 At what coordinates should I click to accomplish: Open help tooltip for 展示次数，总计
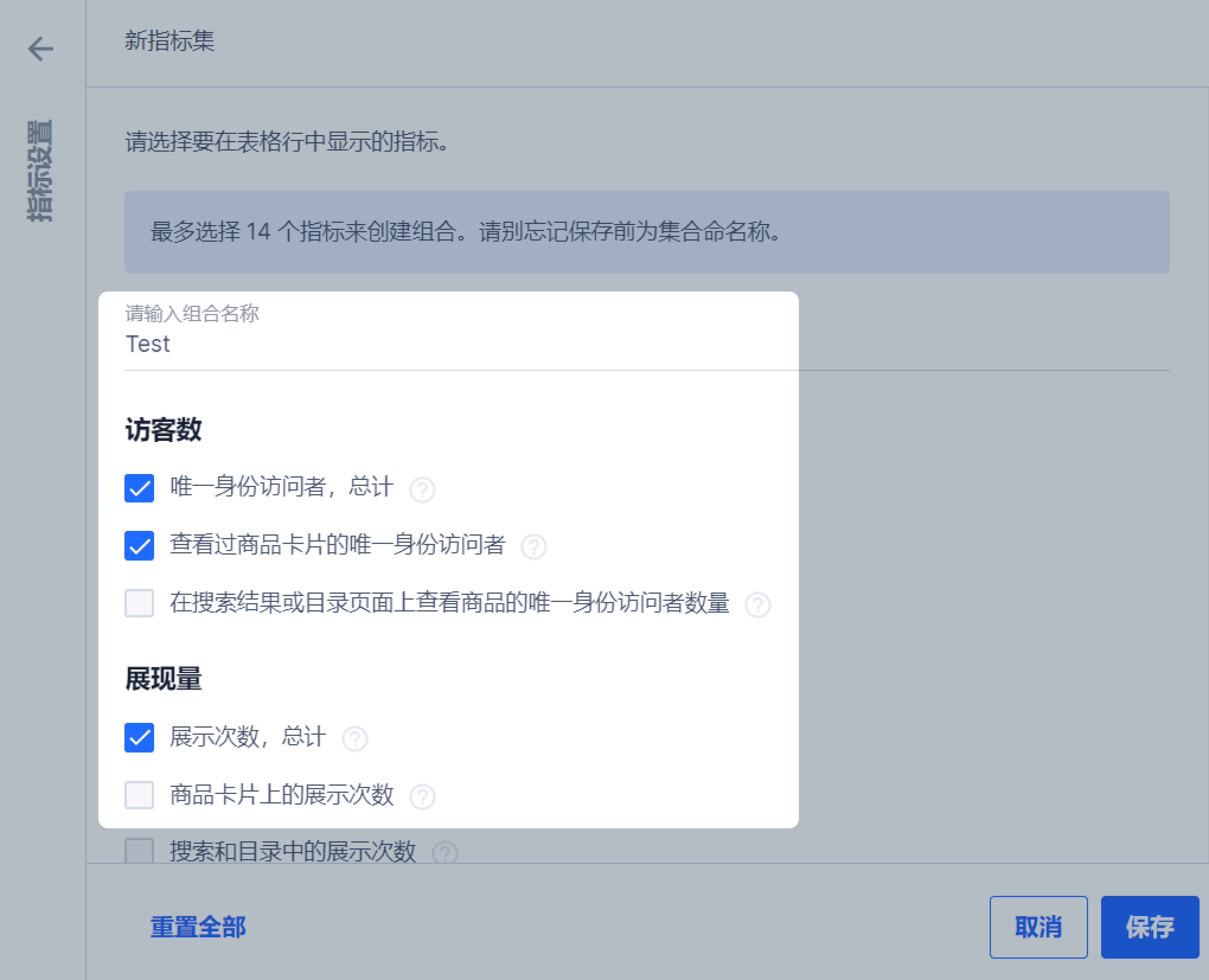[x=354, y=738]
